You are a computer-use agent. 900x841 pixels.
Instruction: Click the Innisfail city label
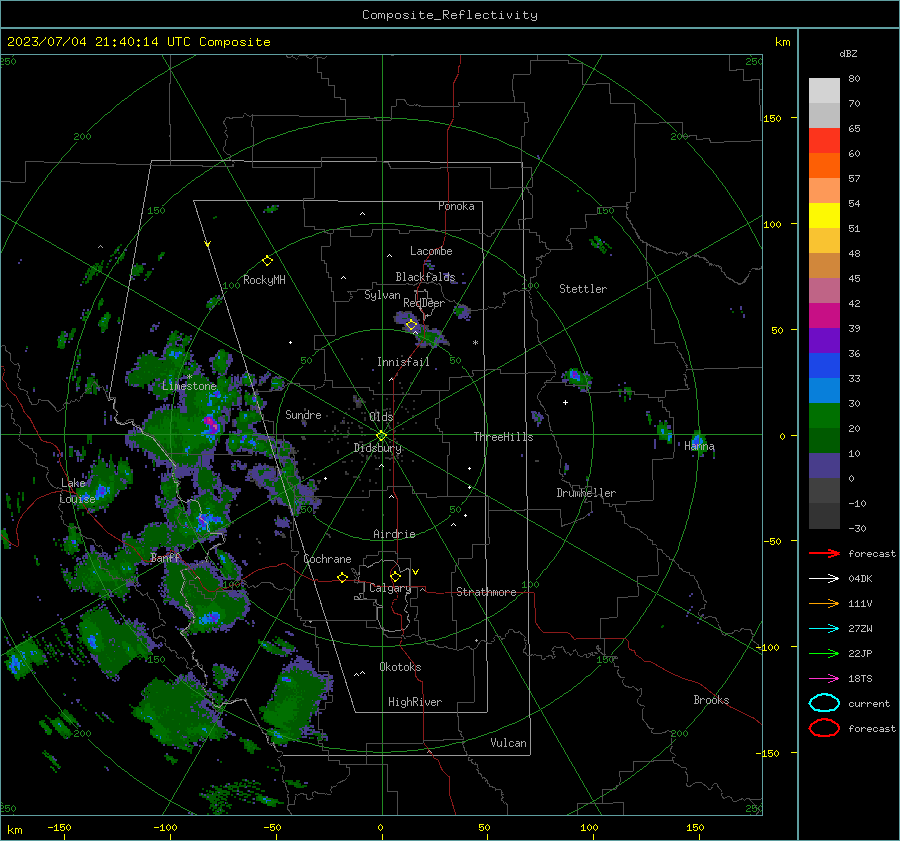click(403, 362)
